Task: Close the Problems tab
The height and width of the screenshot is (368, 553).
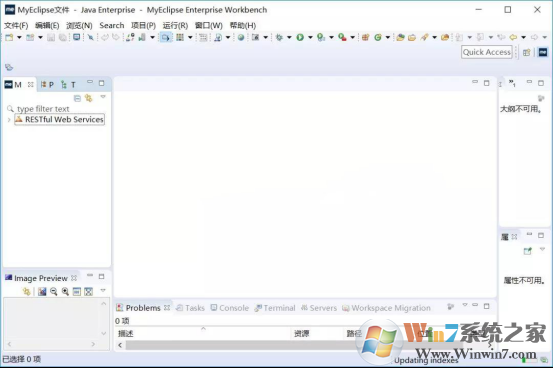Action: click(x=167, y=308)
